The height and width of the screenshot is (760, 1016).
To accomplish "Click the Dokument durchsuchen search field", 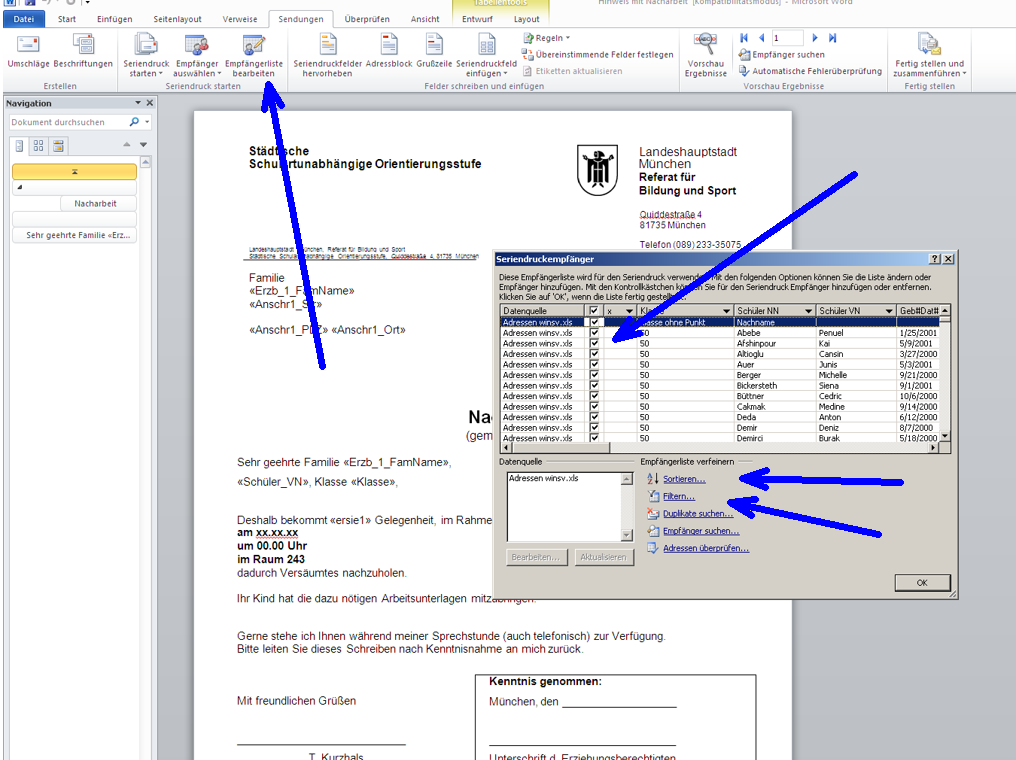I will pos(68,122).
